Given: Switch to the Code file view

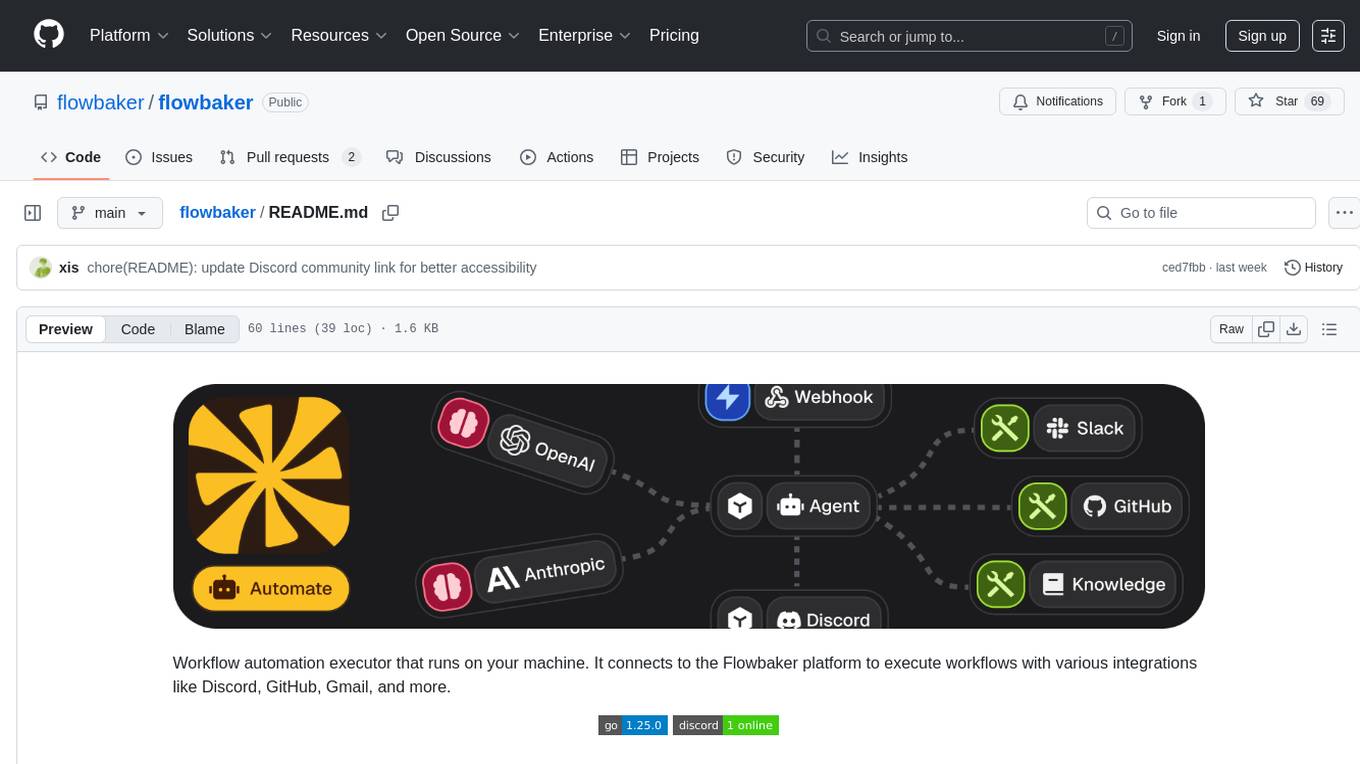Looking at the screenshot, I should (138, 329).
